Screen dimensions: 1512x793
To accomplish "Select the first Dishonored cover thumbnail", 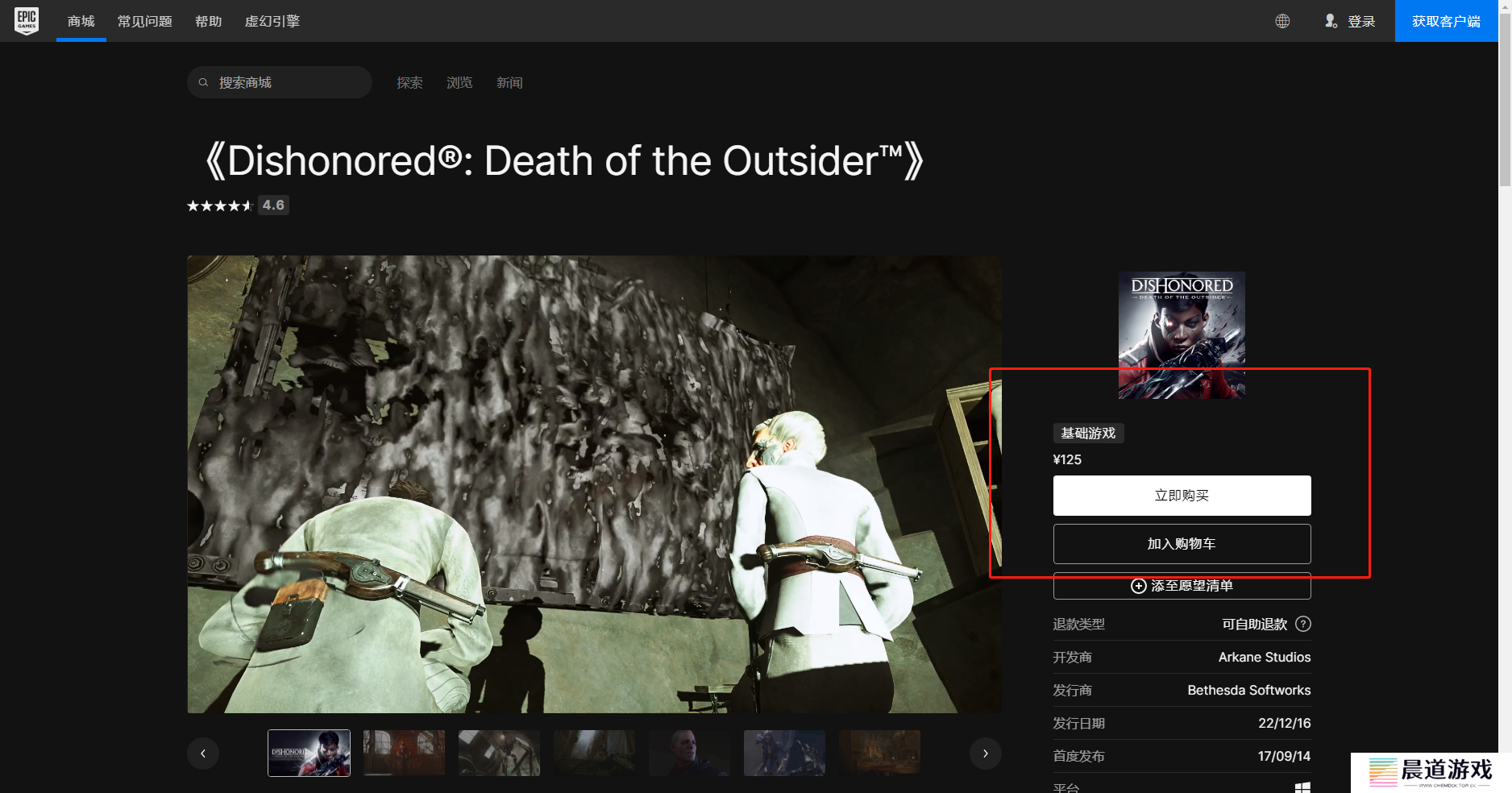I will [309, 753].
